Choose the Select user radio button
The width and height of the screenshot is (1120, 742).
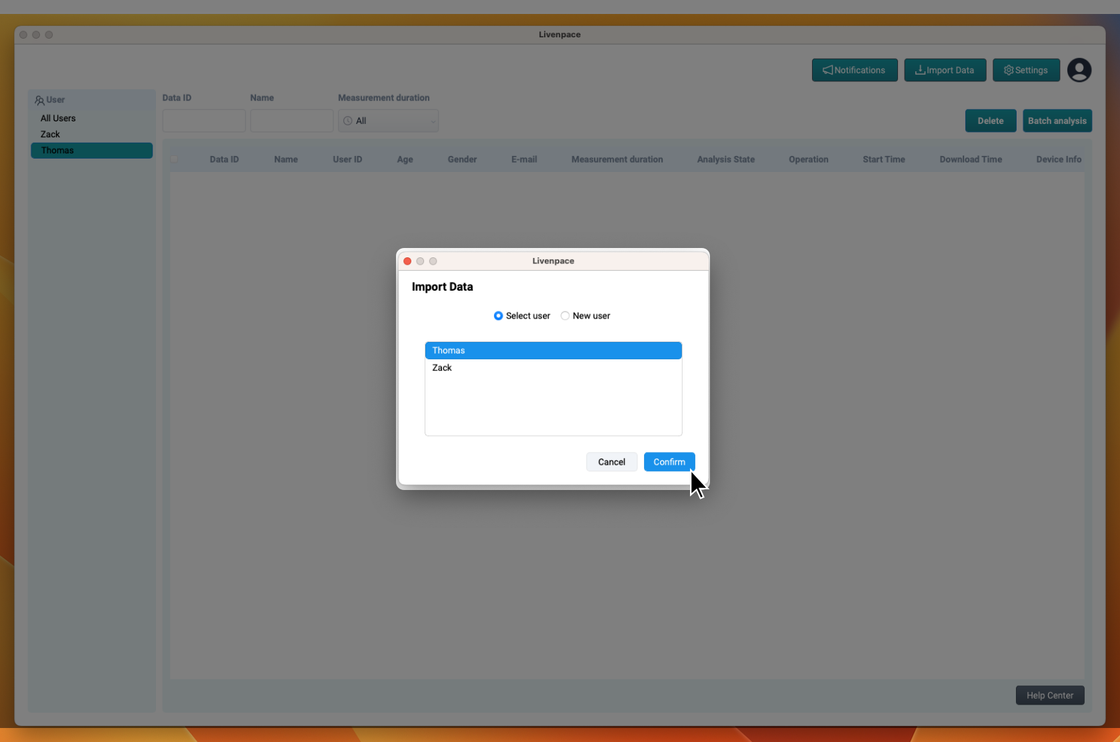pos(498,316)
